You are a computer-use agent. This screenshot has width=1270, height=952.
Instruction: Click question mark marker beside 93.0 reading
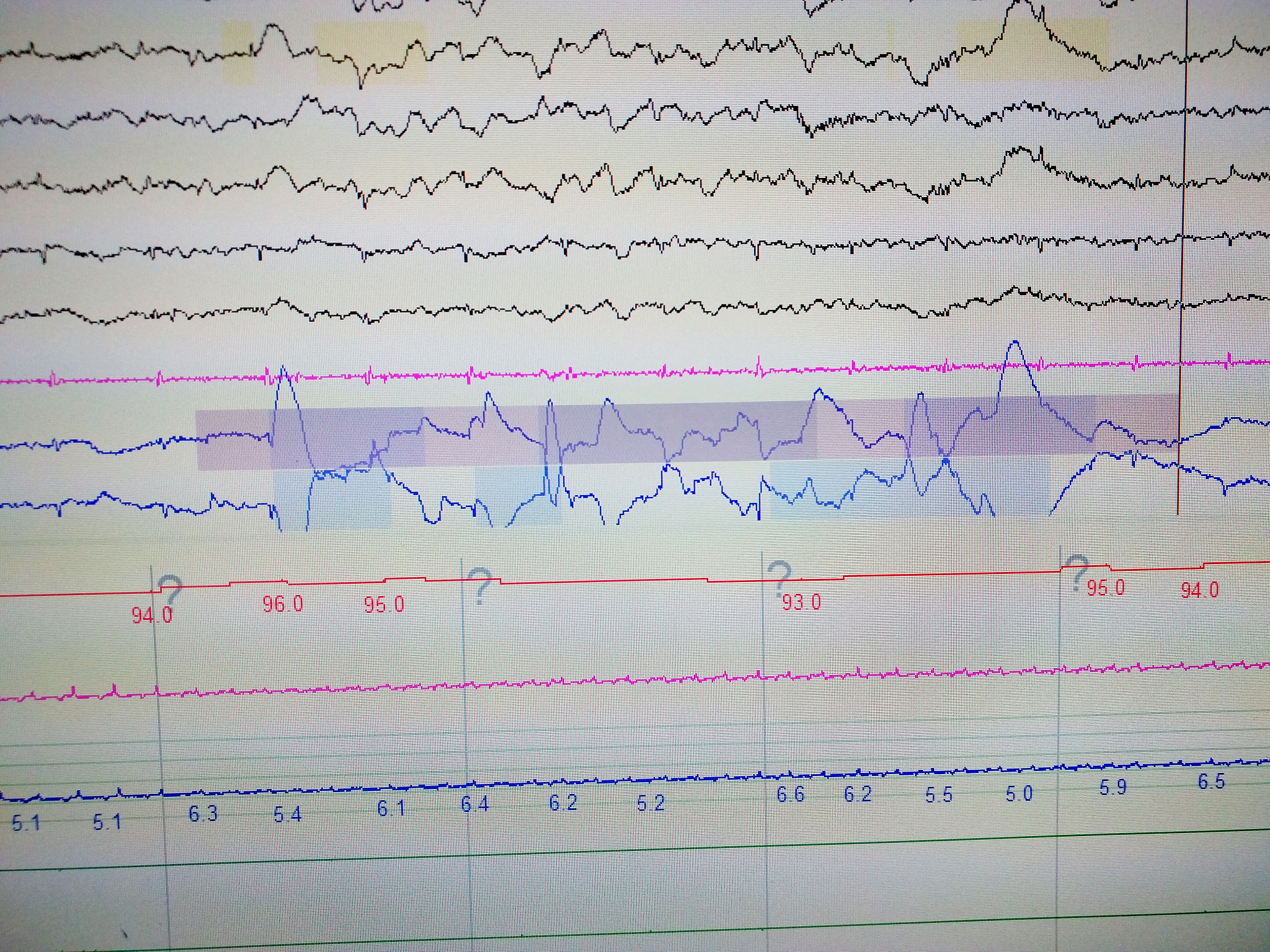coord(780,577)
